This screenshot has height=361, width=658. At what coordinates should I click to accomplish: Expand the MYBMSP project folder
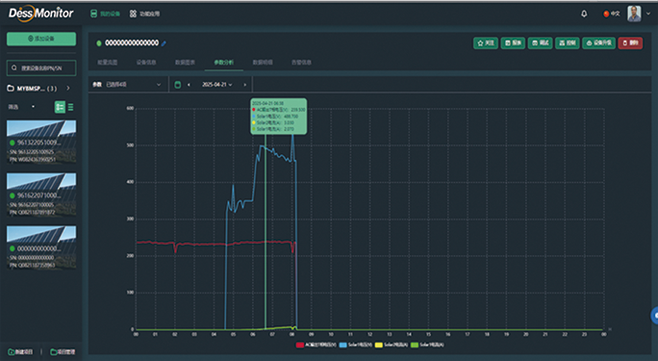coord(68,88)
